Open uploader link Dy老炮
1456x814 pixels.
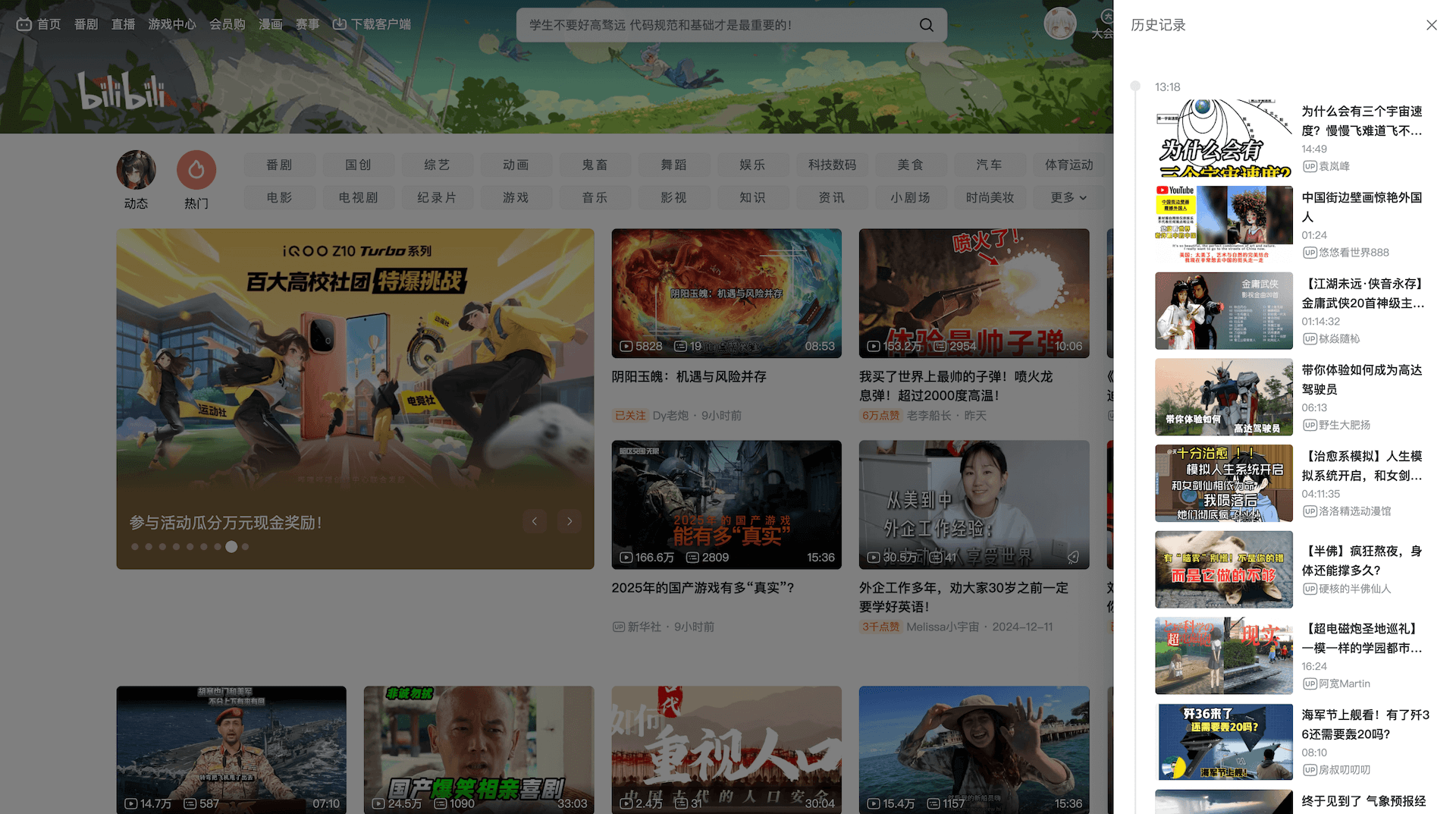coord(670,416)
